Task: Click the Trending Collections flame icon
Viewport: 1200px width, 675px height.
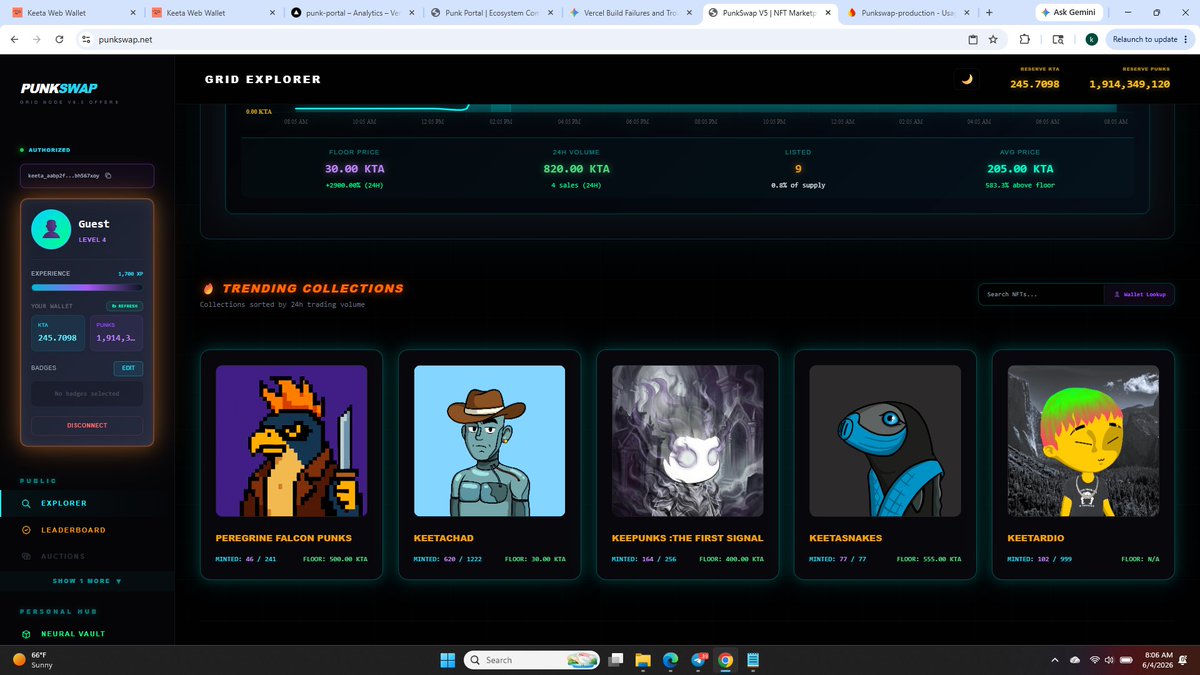Action: point(208,288)
